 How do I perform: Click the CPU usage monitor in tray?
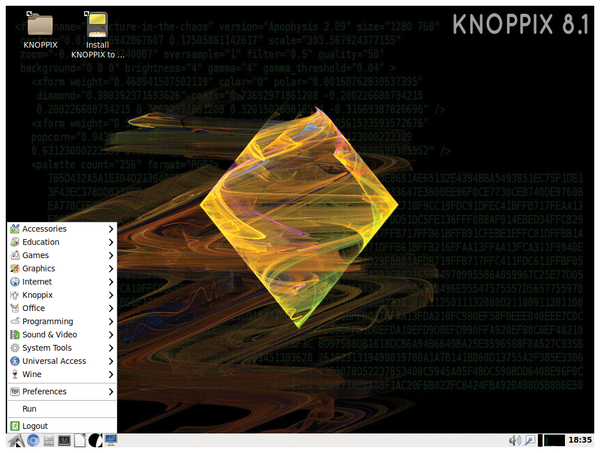[x=554, y=440]
